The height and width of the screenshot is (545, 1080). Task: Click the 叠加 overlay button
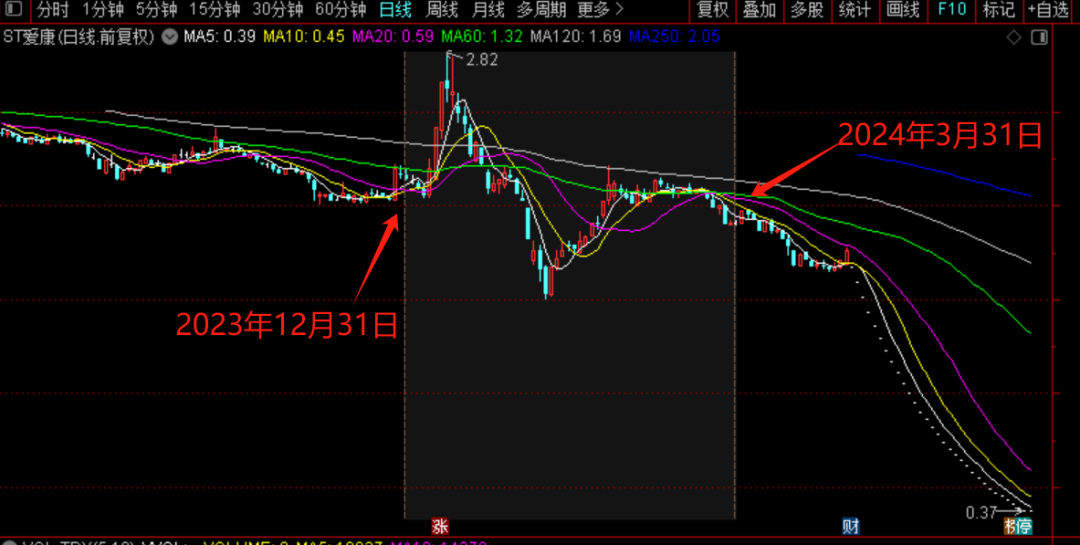click(759, 11)
